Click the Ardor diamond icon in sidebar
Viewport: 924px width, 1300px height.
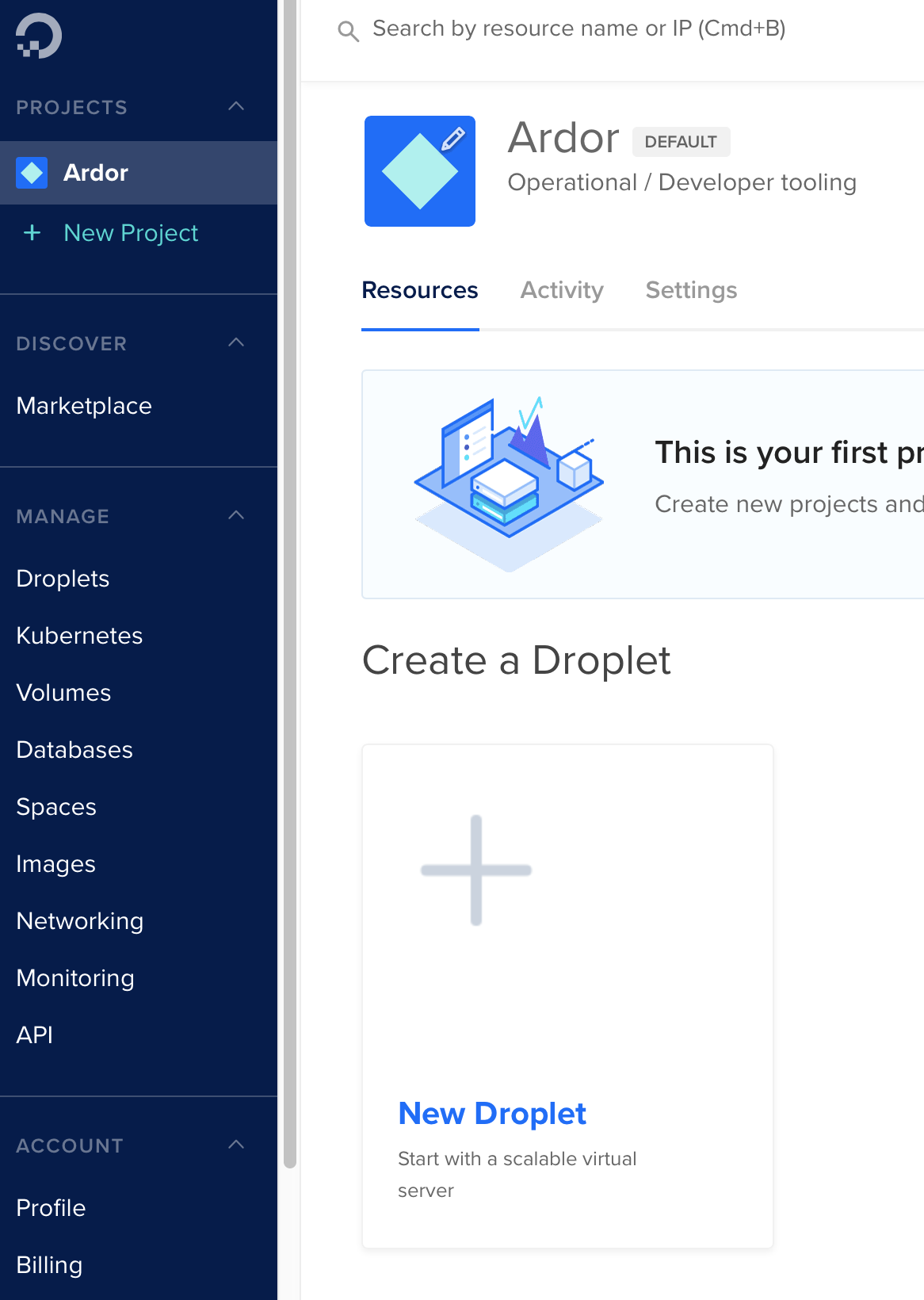pos(32,173)
